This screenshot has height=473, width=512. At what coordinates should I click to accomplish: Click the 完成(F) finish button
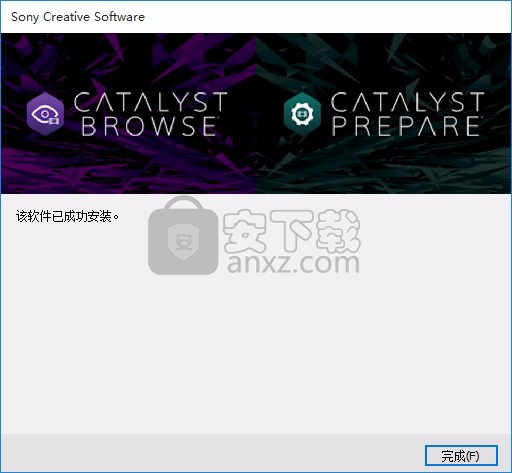click(x=461, y=456)
